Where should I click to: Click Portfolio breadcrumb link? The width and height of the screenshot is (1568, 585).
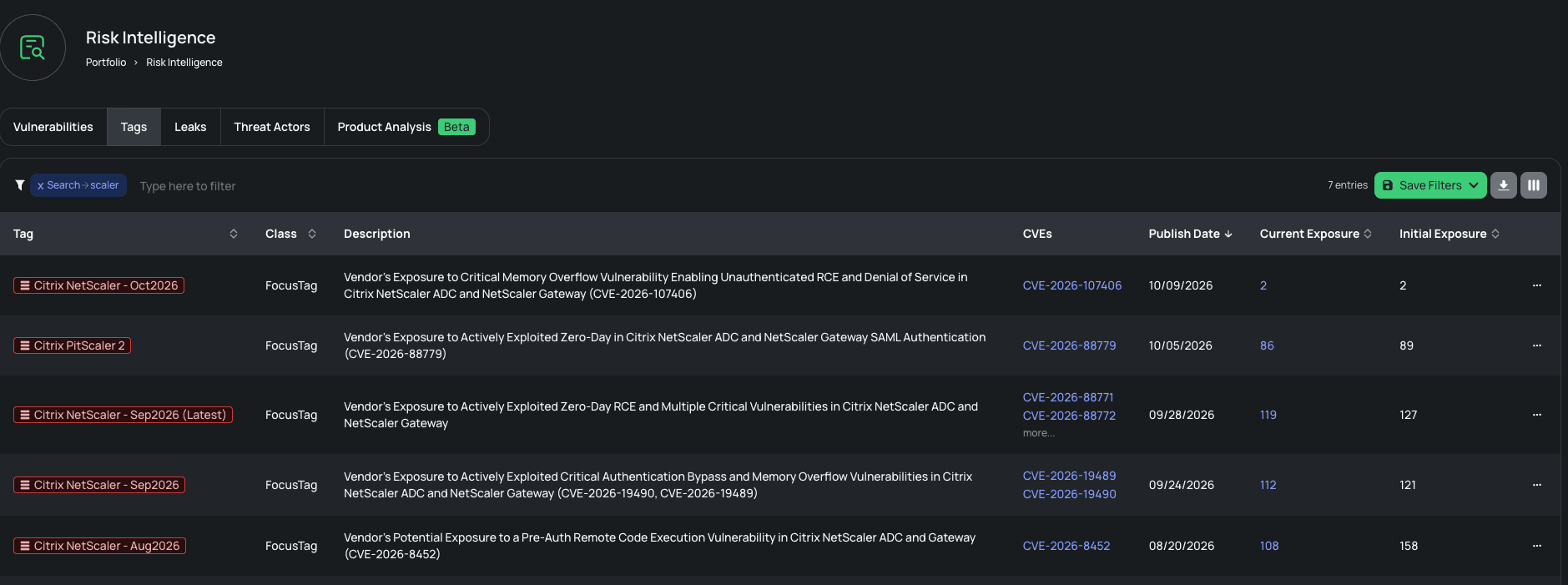(x=106, y=63)
